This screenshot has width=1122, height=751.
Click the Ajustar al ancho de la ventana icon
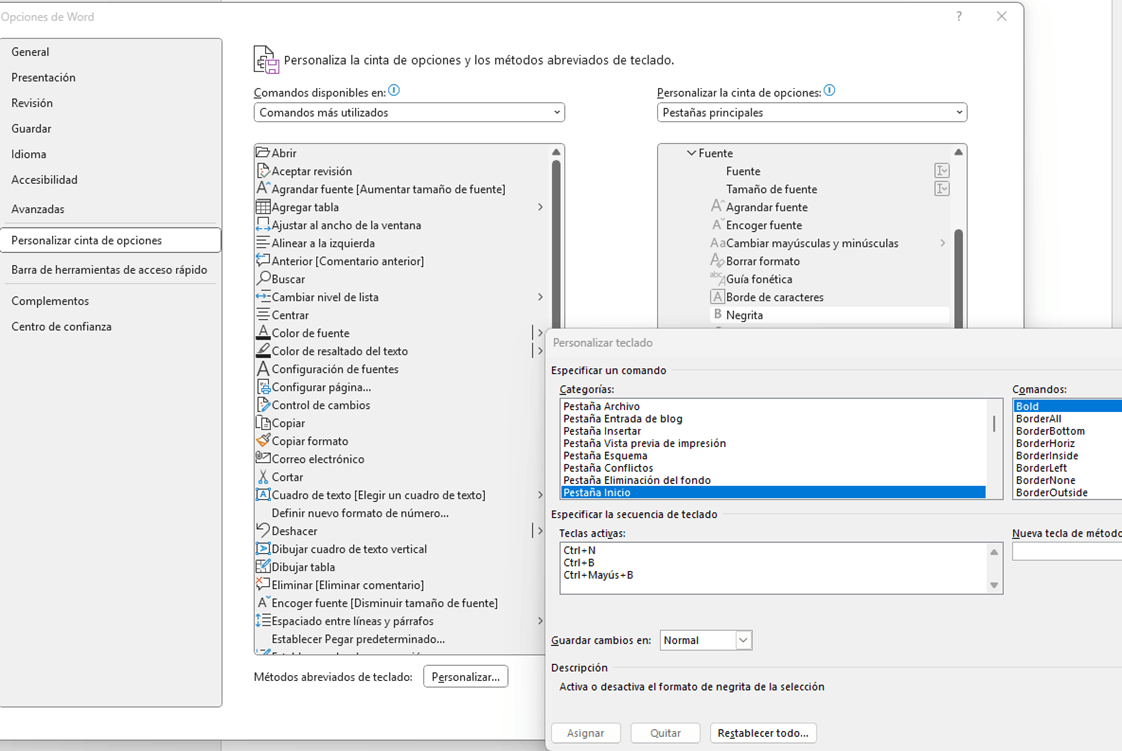coord(263,225)
